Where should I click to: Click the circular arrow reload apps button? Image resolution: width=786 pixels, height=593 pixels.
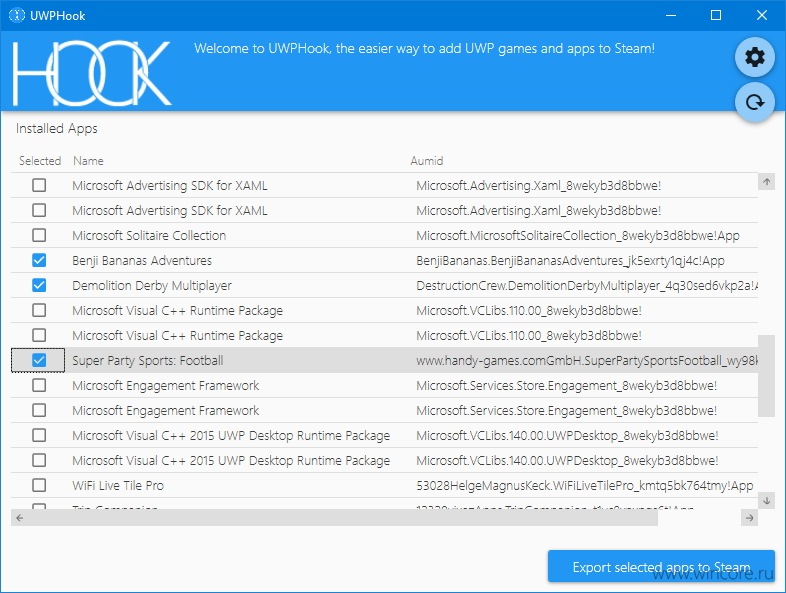point(755,102)
